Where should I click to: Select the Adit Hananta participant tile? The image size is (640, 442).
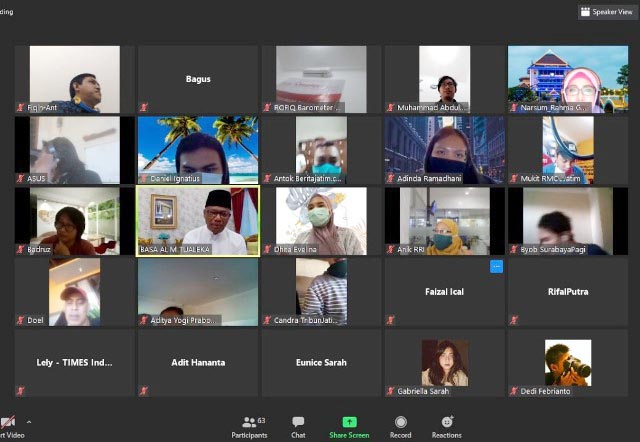point(197,363)
